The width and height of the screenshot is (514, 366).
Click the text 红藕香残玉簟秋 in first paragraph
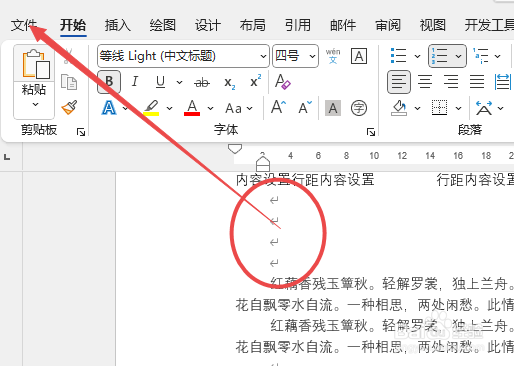319,284
